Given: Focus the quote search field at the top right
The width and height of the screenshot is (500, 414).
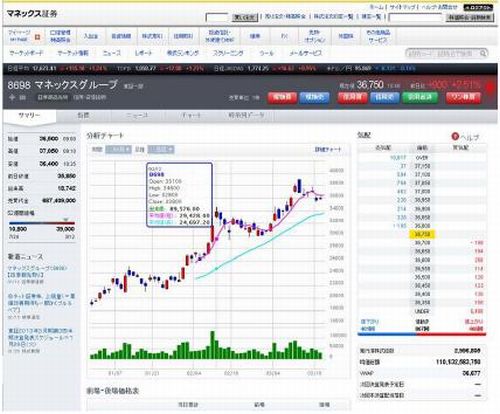Looking at the screenshot, I should tap(416, 17).
